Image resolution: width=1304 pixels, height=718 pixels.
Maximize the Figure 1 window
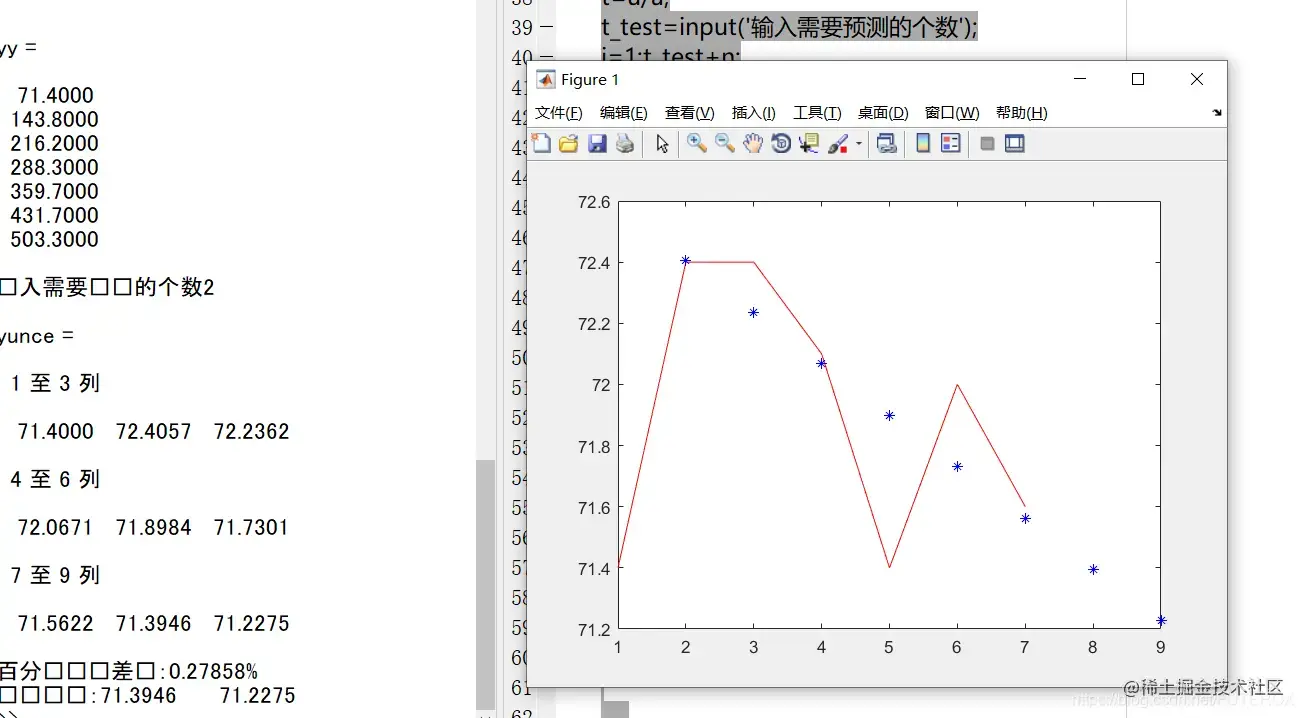click(1137, 79)
